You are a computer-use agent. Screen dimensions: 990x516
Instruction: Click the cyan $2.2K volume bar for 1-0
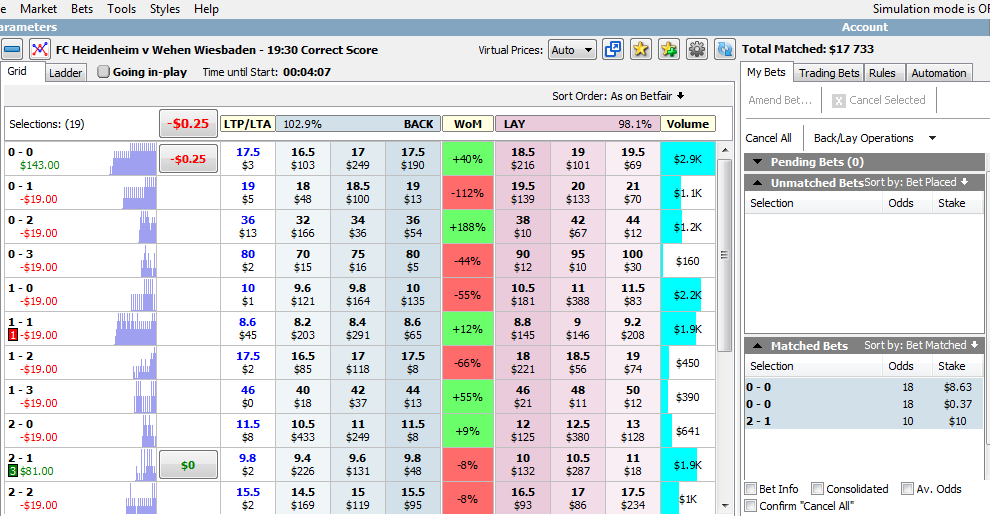click(x=681, y=295)
